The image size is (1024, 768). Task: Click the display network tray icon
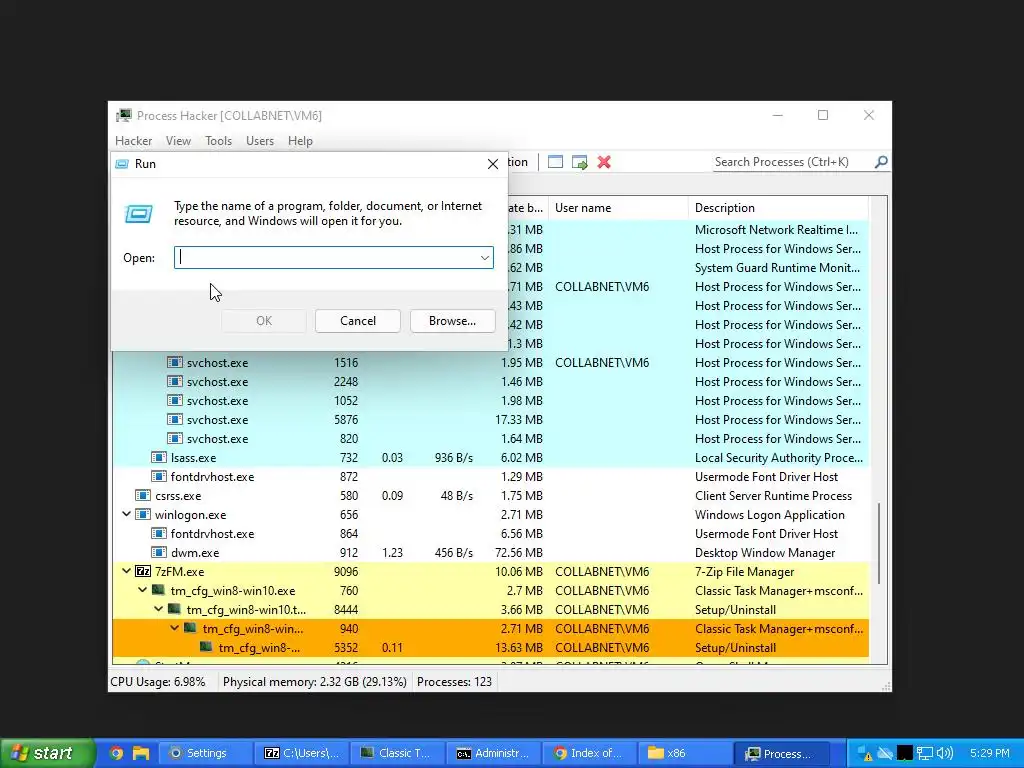(x=924, y=753)
